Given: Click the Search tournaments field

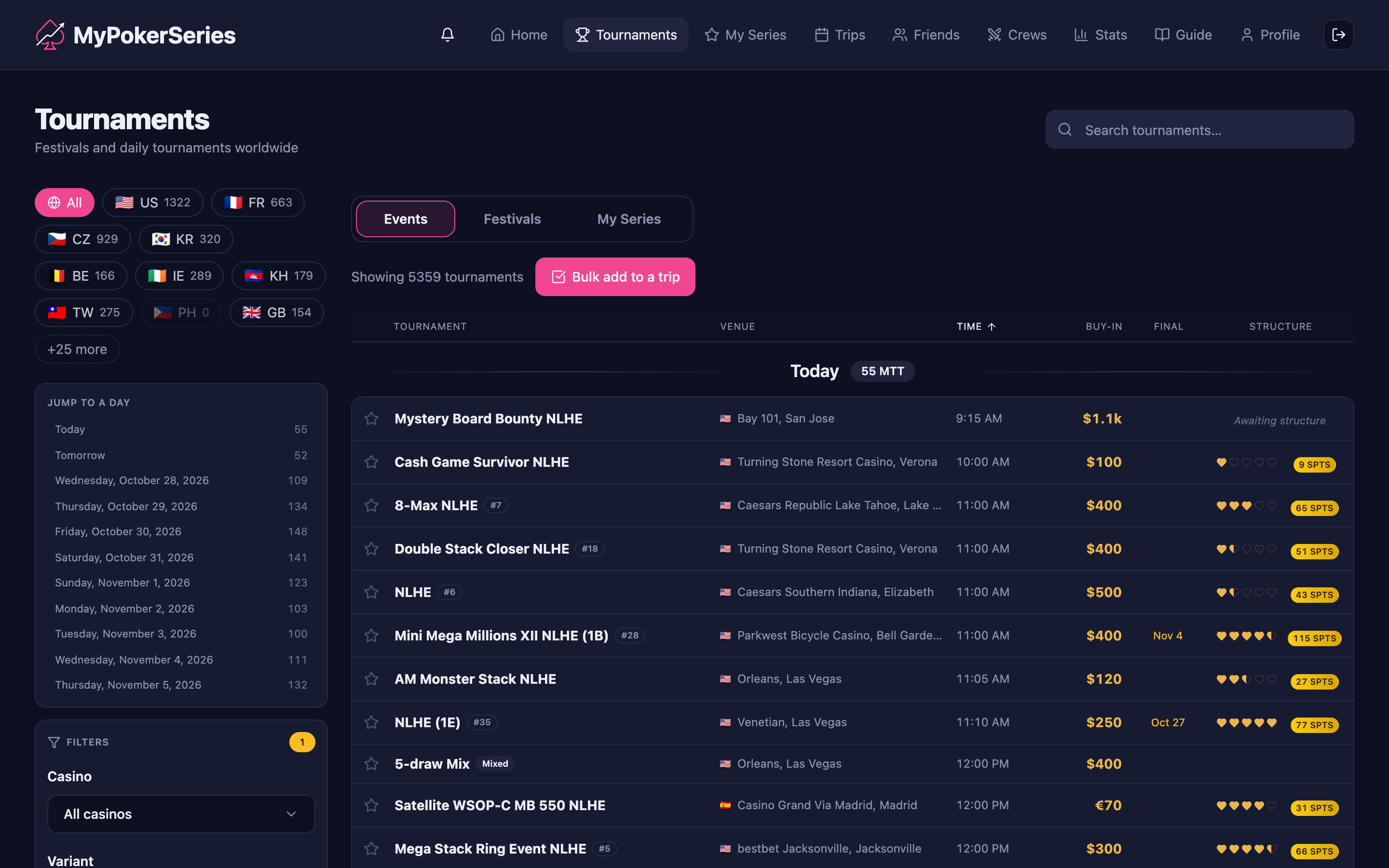Looking at the screenshot, I should [x=1199, y=130].
